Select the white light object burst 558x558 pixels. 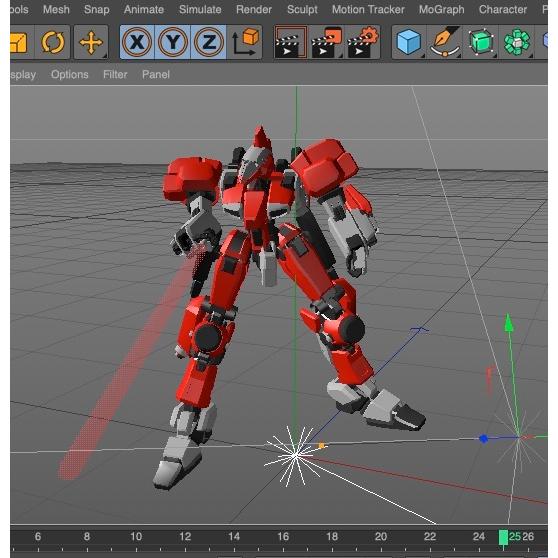pyautogui.click(x=295, y=455)
